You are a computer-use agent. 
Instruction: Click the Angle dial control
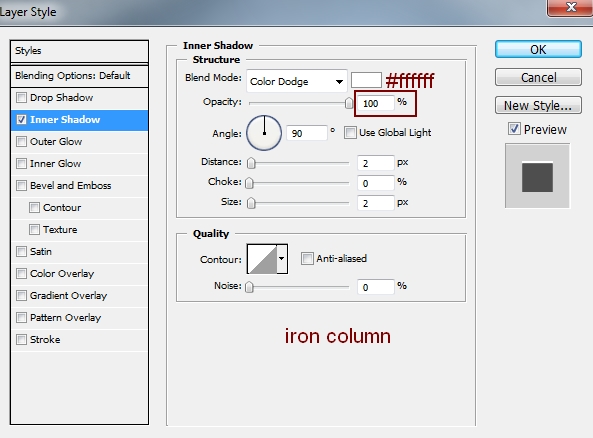point(264,133)
